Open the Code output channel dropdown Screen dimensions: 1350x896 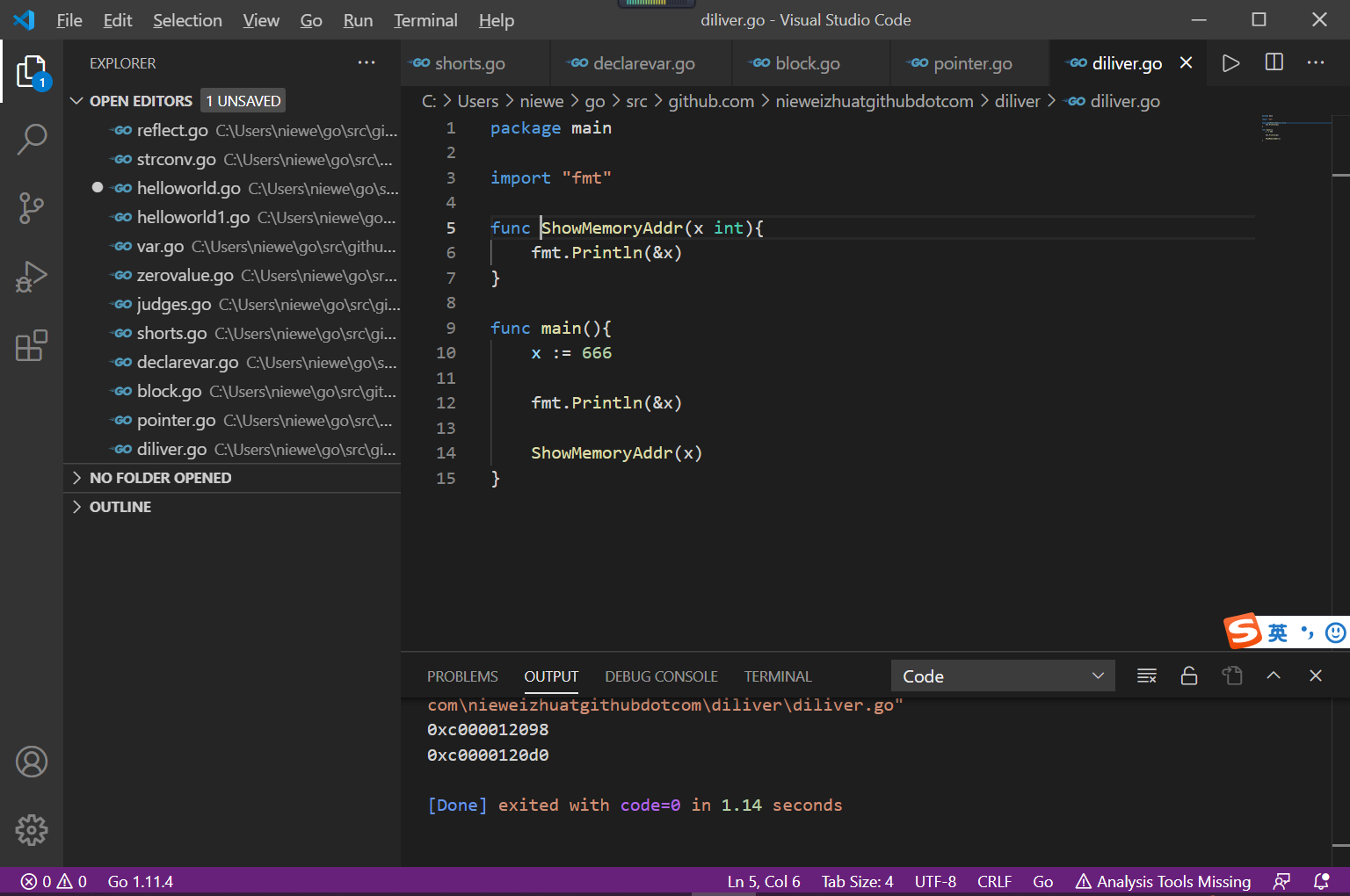tap(1003, 676)
